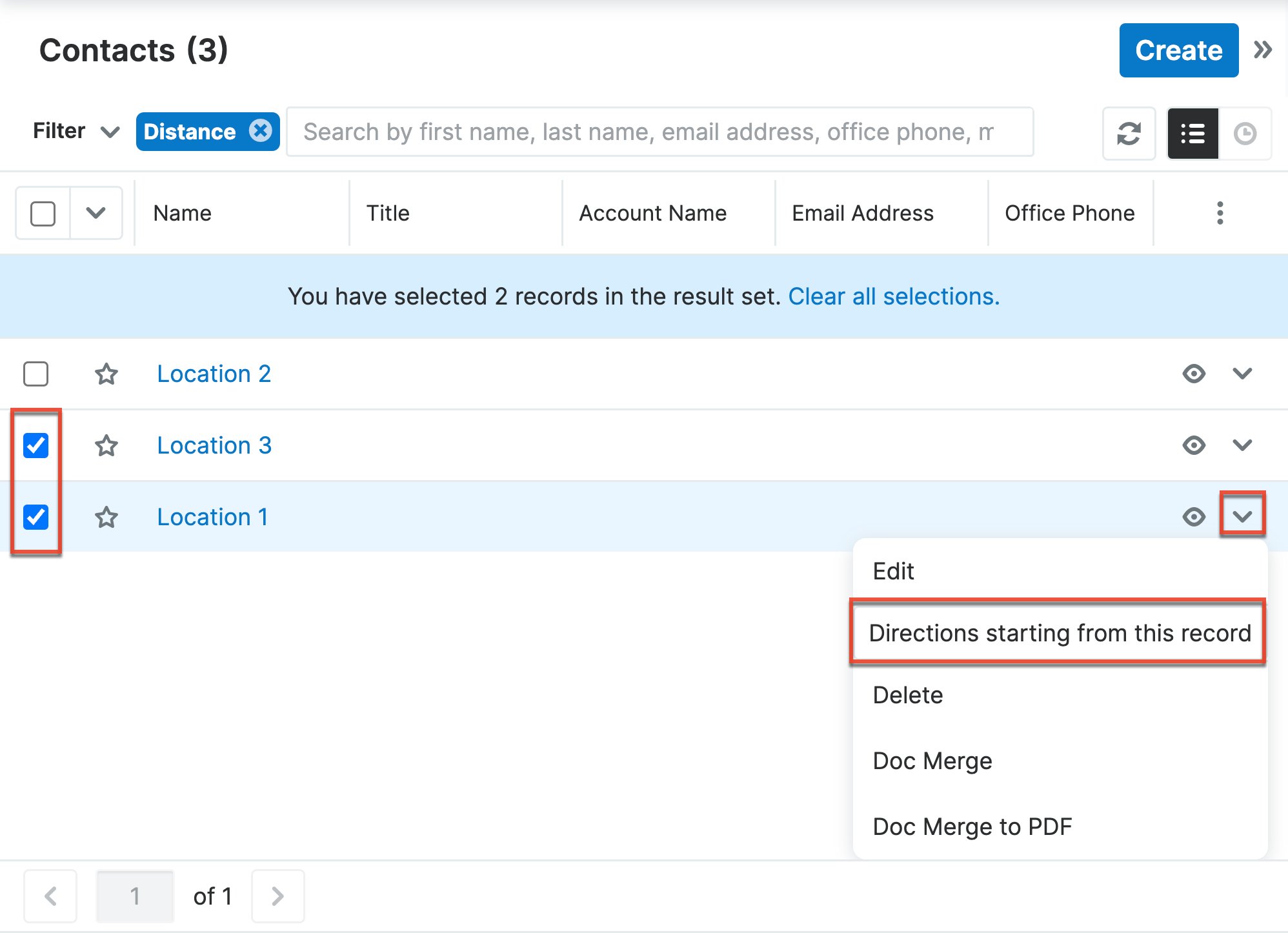Open the activity stream clock icon
1288x933 pixels.
(1245, 134)
